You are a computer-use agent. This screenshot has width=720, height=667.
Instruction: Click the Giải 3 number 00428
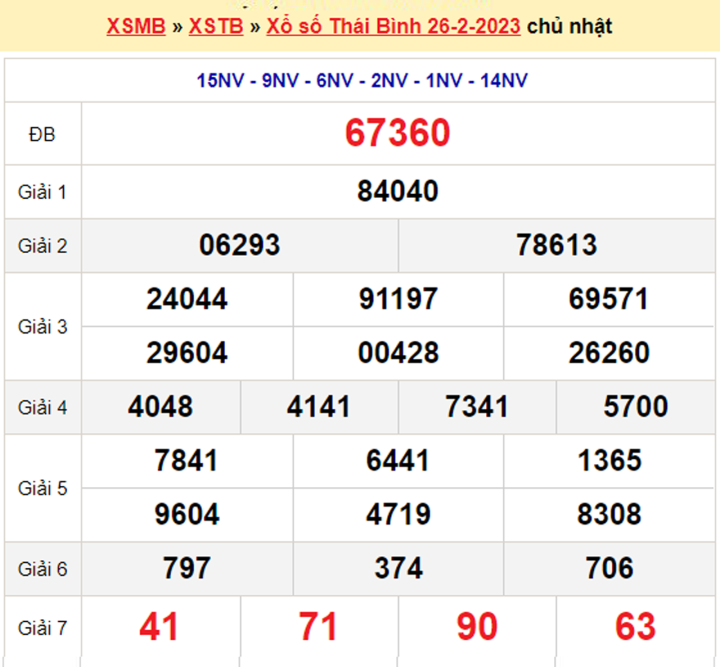pos(398,353)
